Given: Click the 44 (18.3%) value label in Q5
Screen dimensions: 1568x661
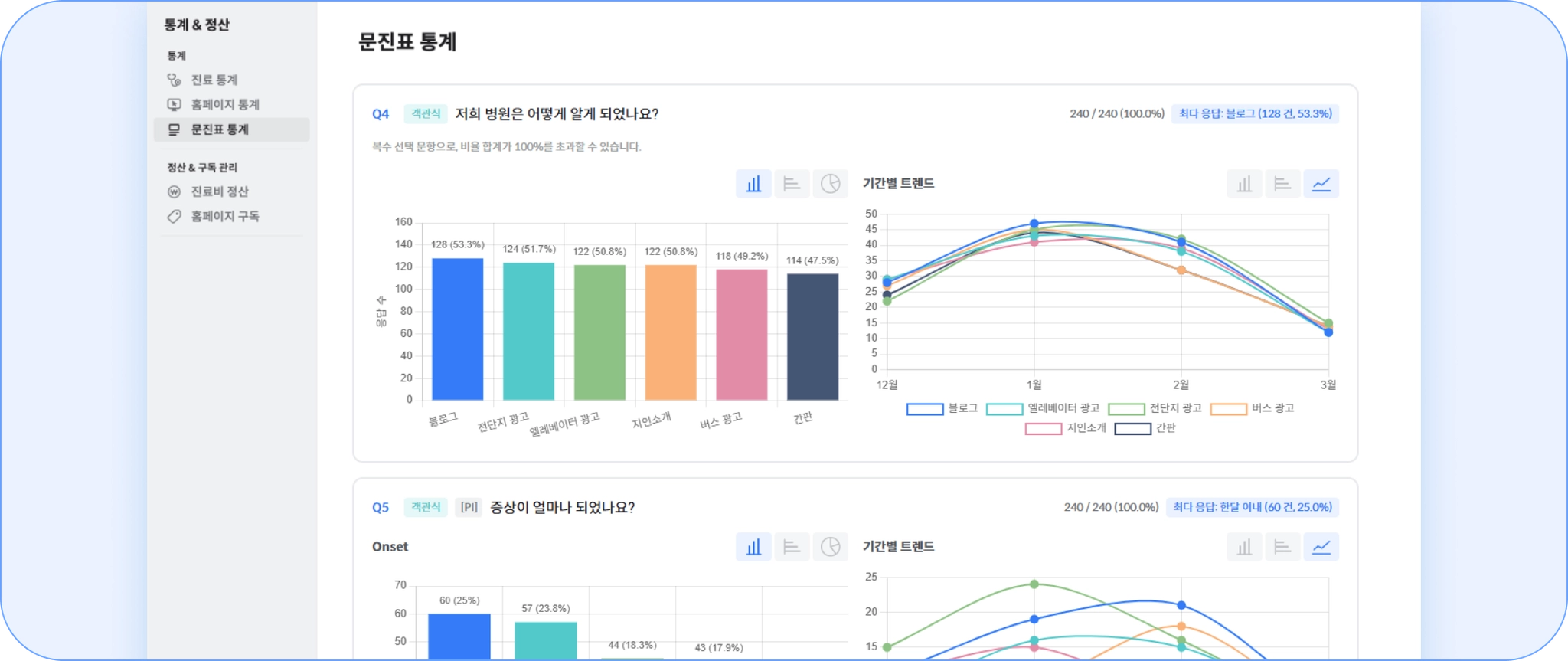Looking at the screenshot, I should (x=632, y=645).
